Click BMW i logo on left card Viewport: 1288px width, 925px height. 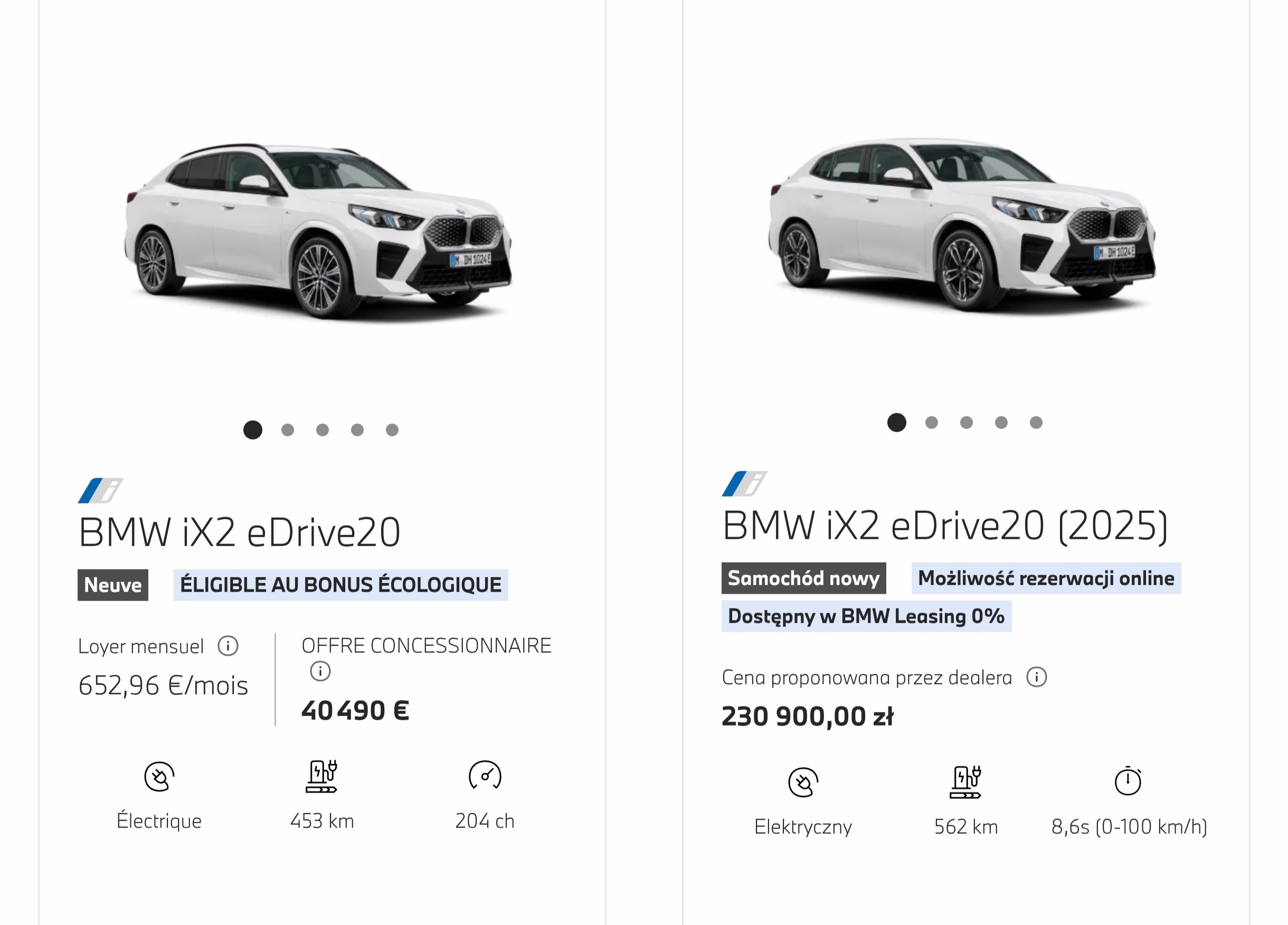click(100, 491)
